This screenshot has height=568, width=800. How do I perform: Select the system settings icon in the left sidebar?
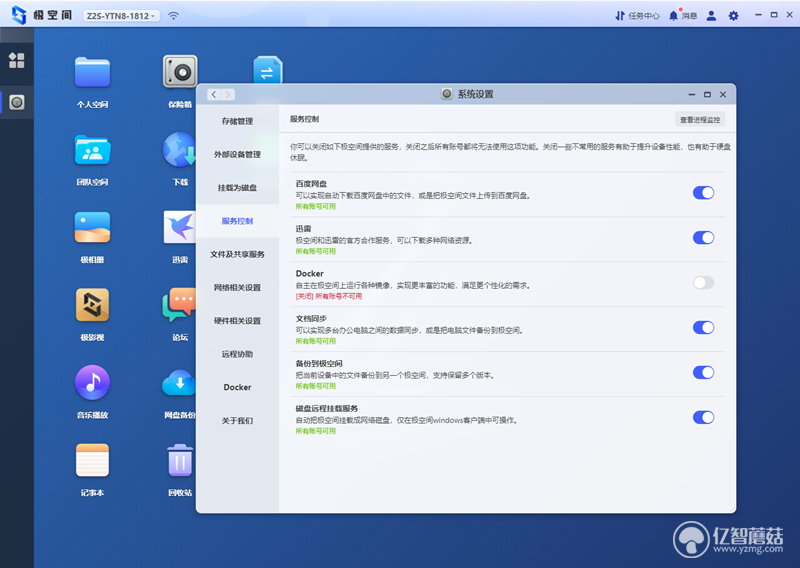pos(17,102)
